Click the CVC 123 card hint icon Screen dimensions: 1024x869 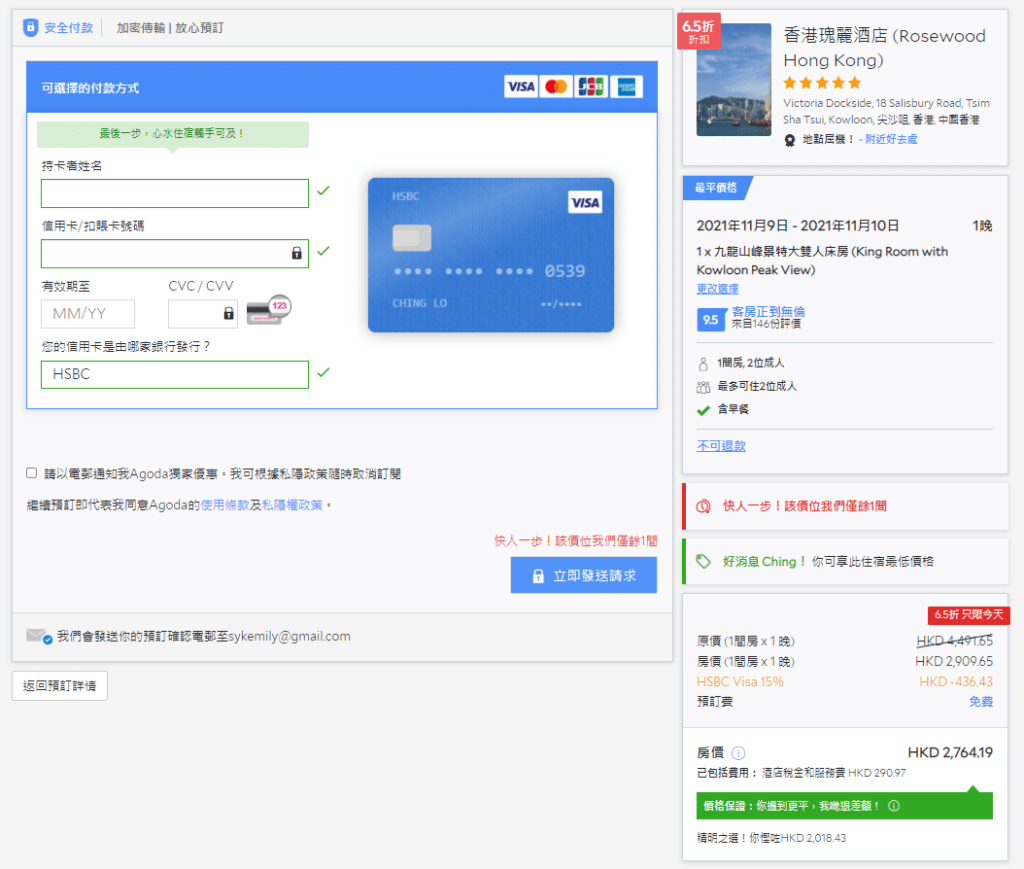(x=269, y=309)
